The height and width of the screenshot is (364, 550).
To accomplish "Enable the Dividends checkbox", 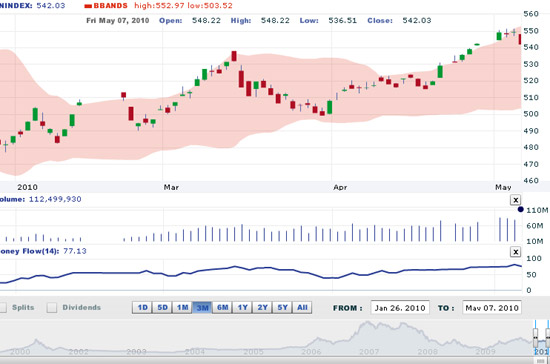I will coord(52,308).
